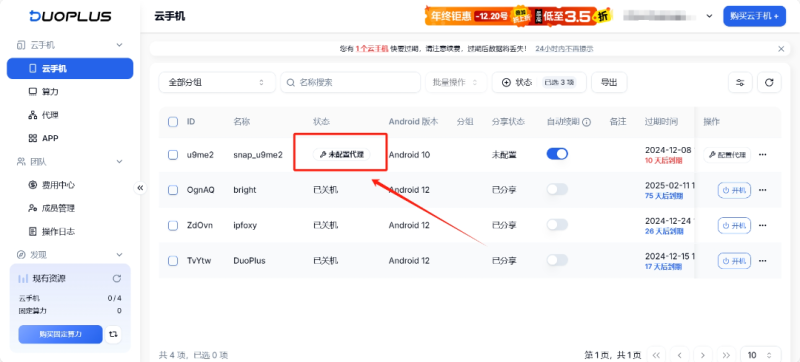Collapse the 团队 sidebar section
The height and width of the screenshot is (362, 800).
[119, 162]
